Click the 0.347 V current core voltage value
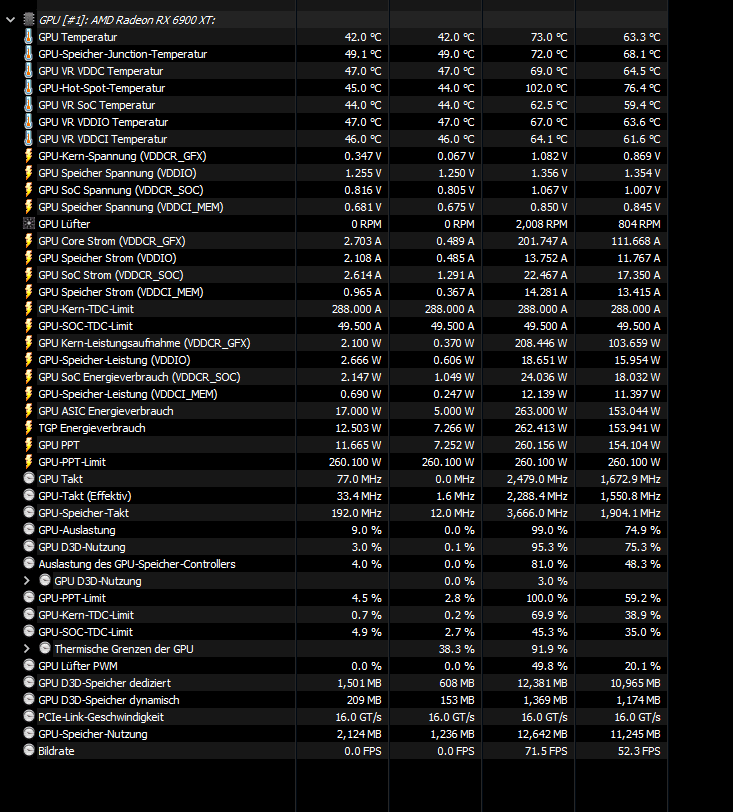This screenshot has height=812, width=733. tap(363, 156)
